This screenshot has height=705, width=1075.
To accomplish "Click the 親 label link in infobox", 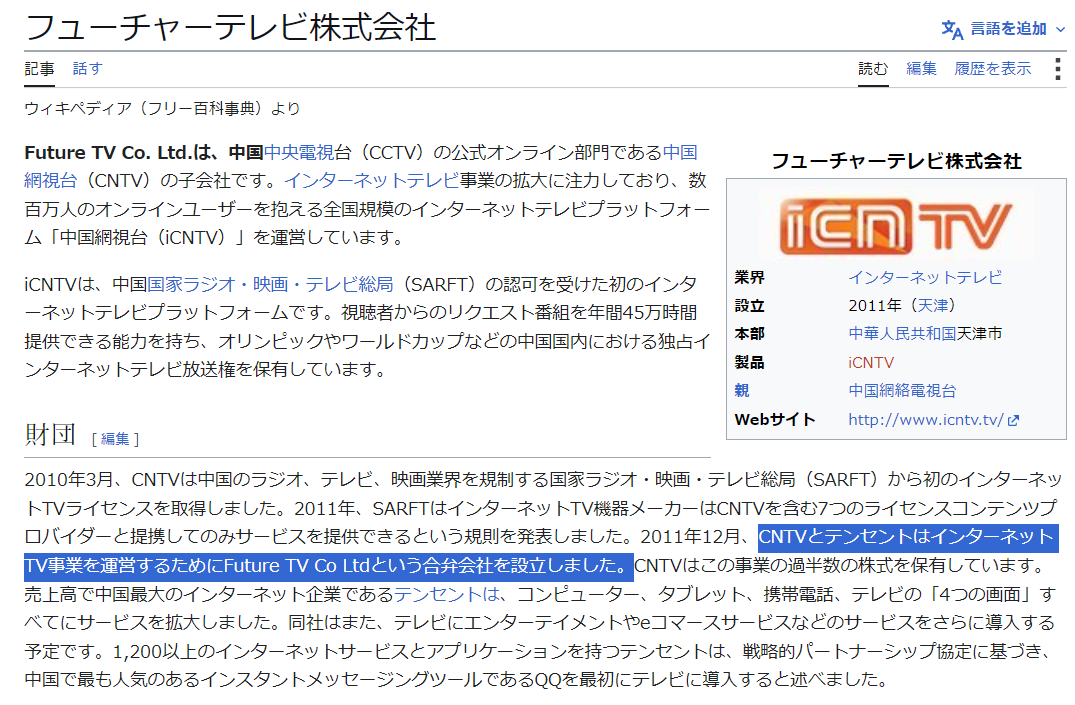I will [x=742, y=390].
